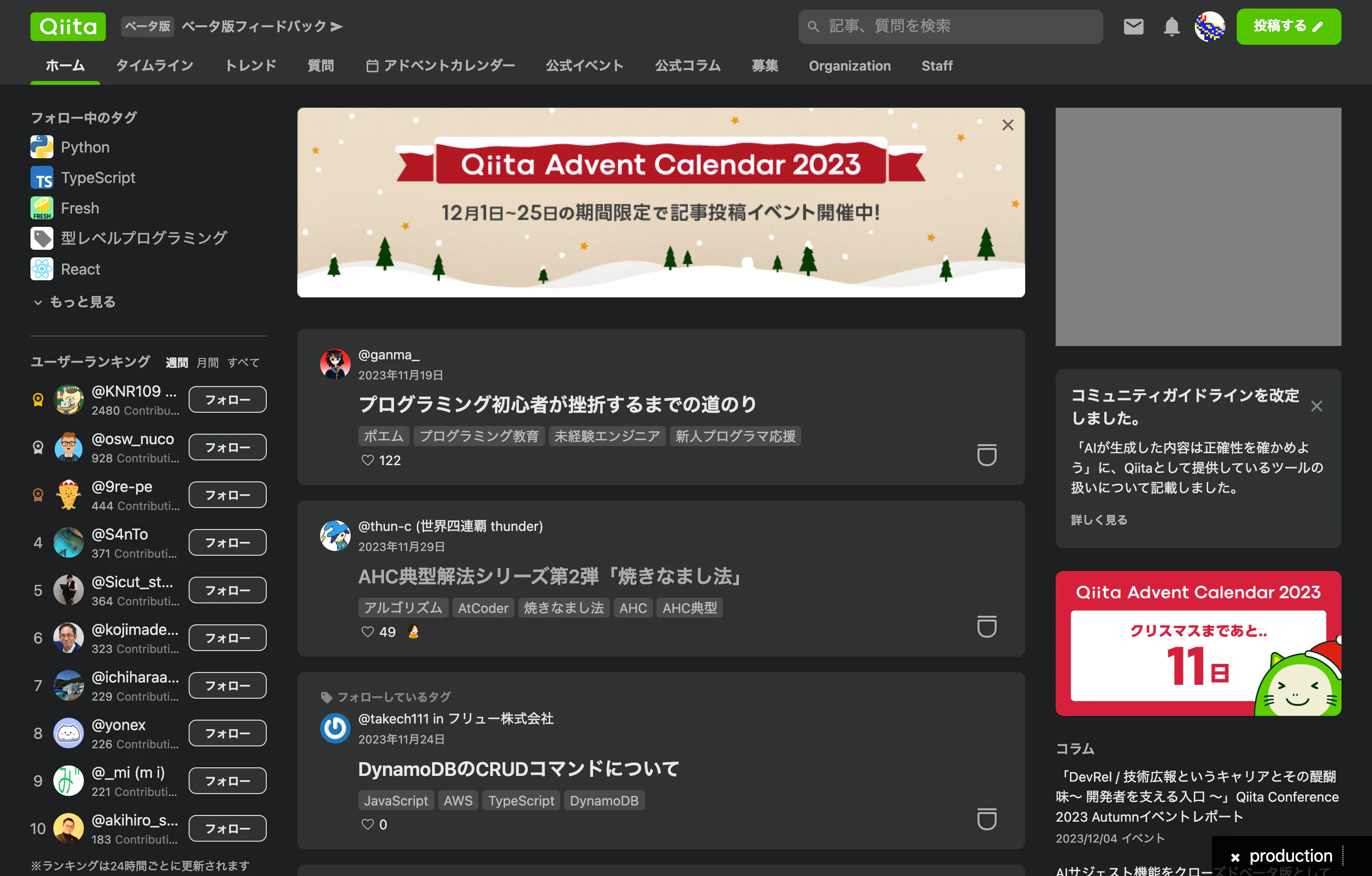Open 詳しく見る guideline link
1372x876 pixels.
pos(1099,520)
